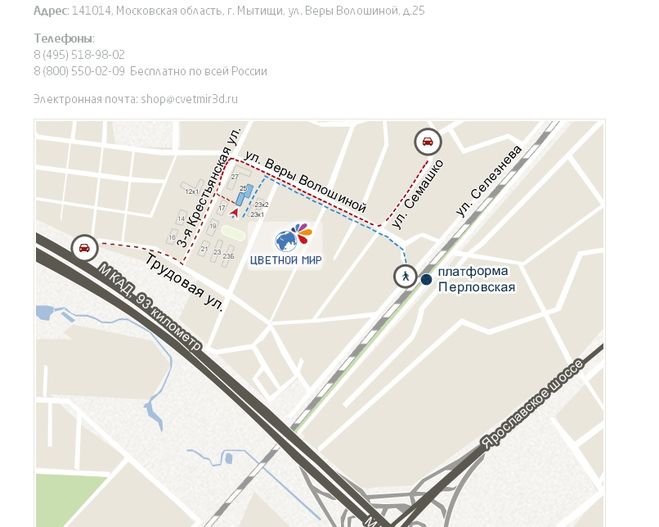Screen dimensions: 659x527
Task: Click phone number 8 (495) 518-98-02
Action: pyautogui.click(x=79, y=55)
